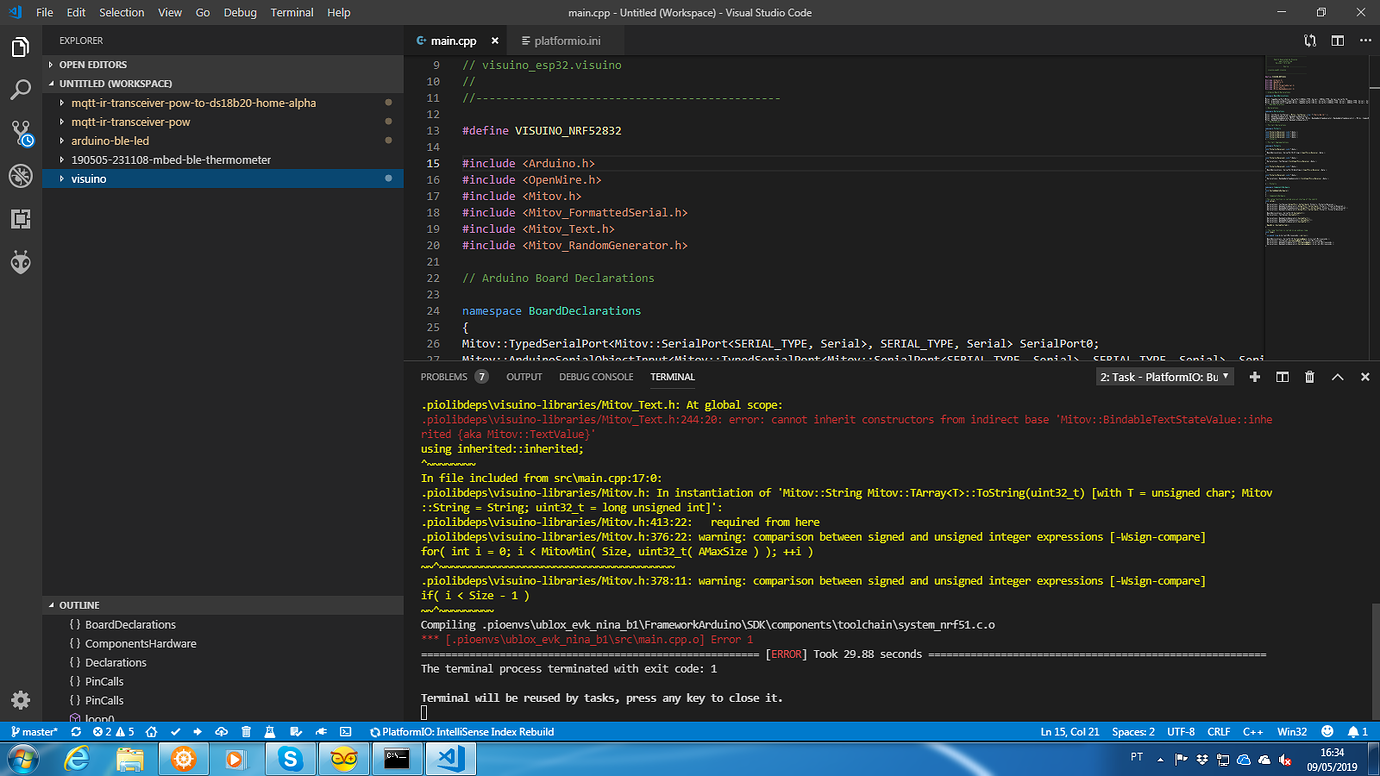Viewport: 1380px width, 776px height.
Task: Open PlatformIO Serial Monitor plug icon
Action: (319, 732)
